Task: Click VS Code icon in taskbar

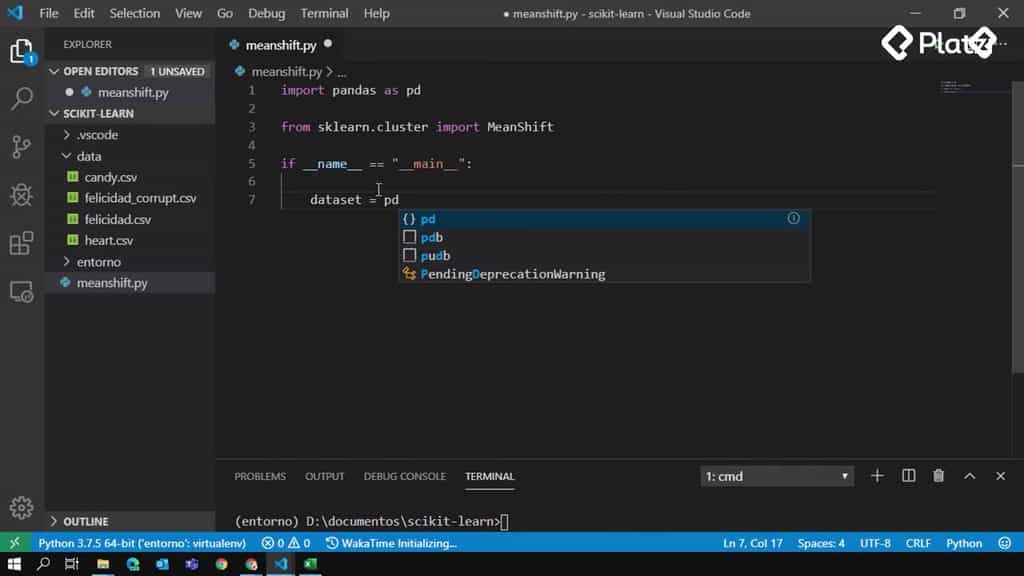Action: point(281,564)
